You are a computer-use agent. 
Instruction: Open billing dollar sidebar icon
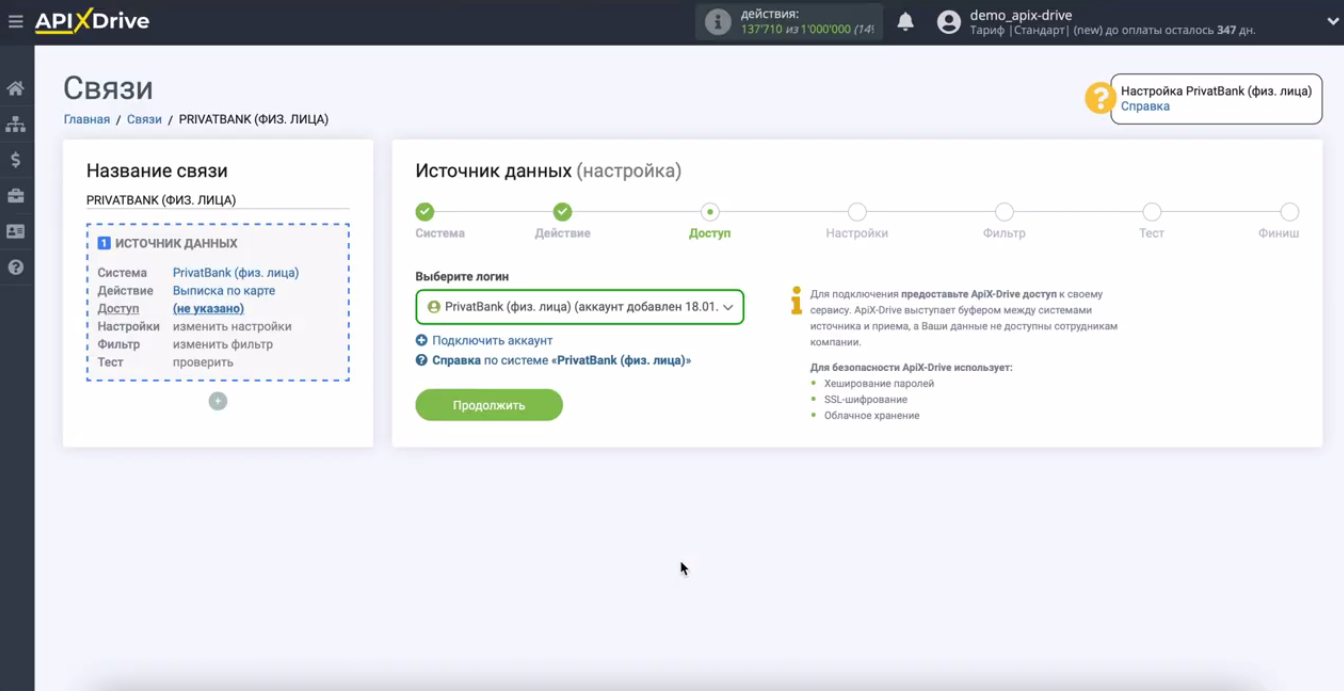pos(16,159)
